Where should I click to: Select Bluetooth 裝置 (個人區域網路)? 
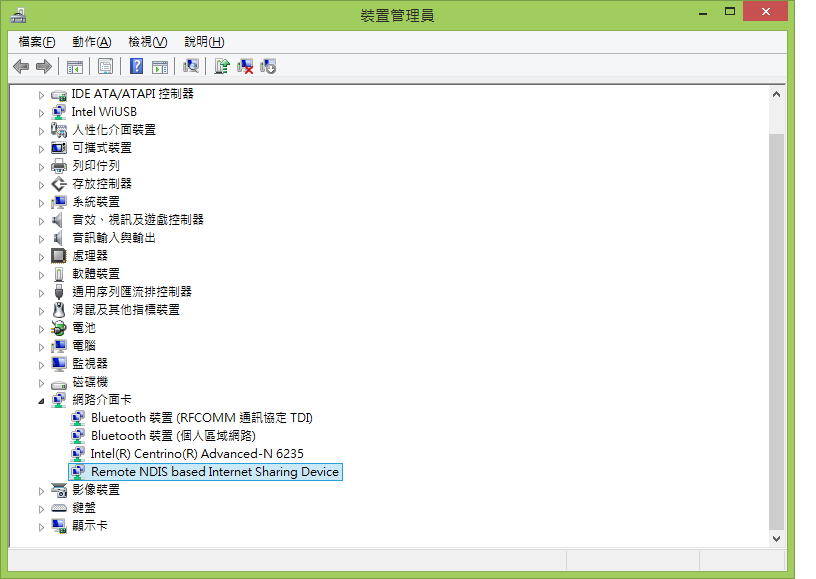[173, 435]
